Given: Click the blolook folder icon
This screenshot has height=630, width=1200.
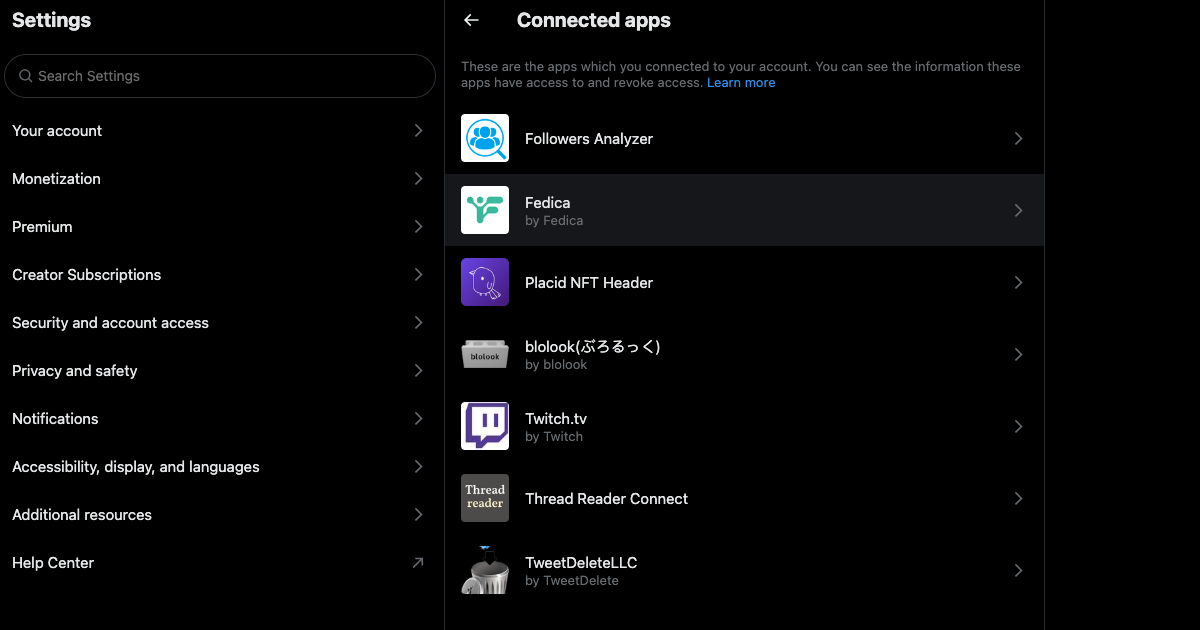Looking at the screenshot, I should [485, 354].
